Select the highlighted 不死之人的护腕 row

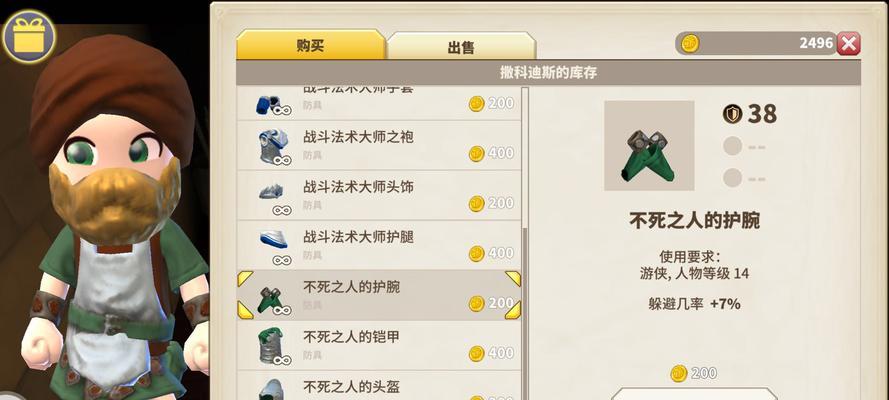tap(379, 295)
